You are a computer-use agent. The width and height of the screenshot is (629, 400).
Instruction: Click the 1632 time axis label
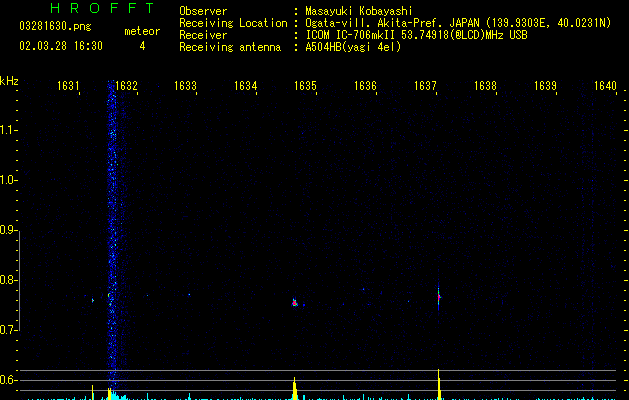(x=126, y=86)
